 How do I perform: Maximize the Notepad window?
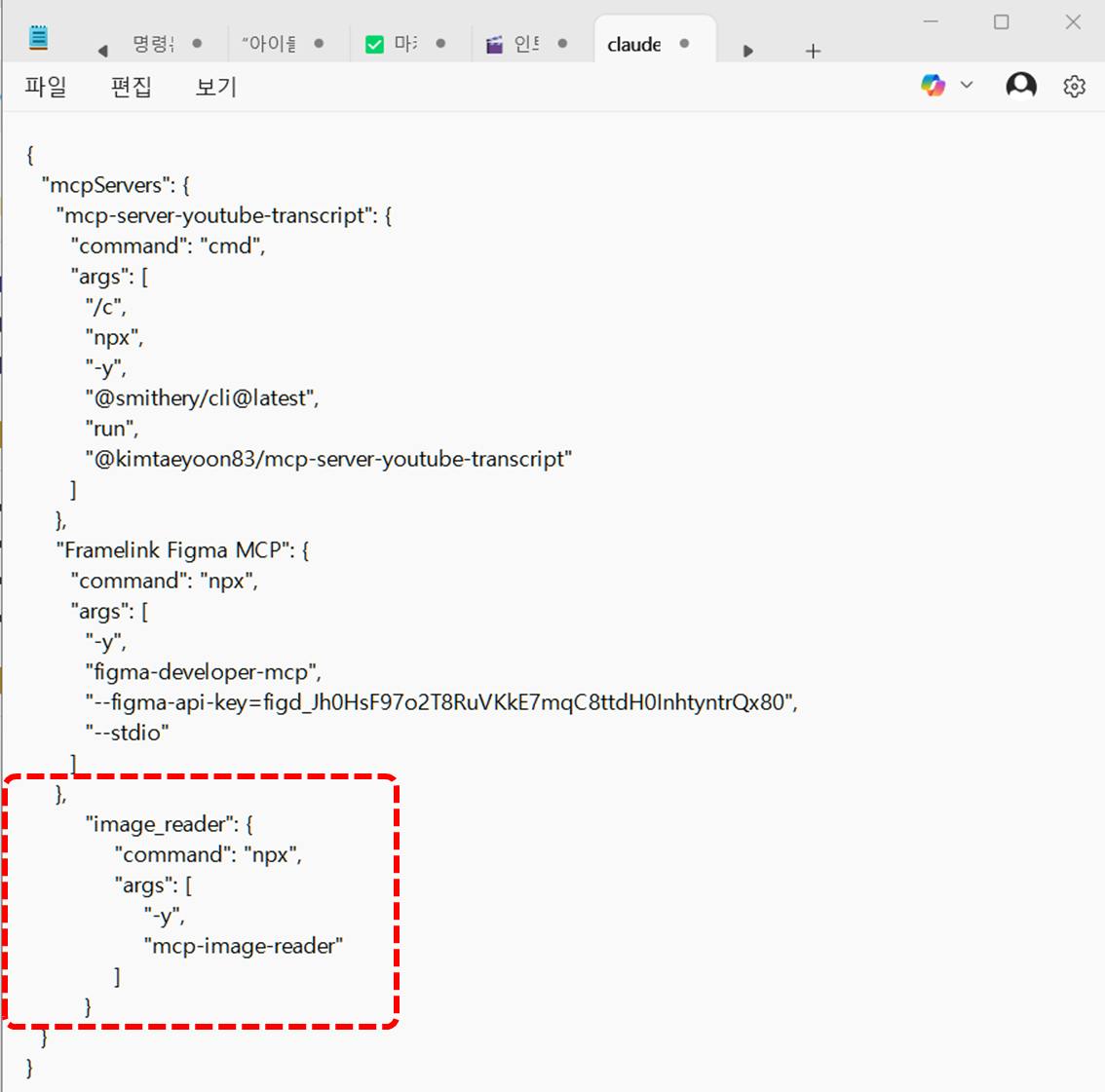(1001, 21)
